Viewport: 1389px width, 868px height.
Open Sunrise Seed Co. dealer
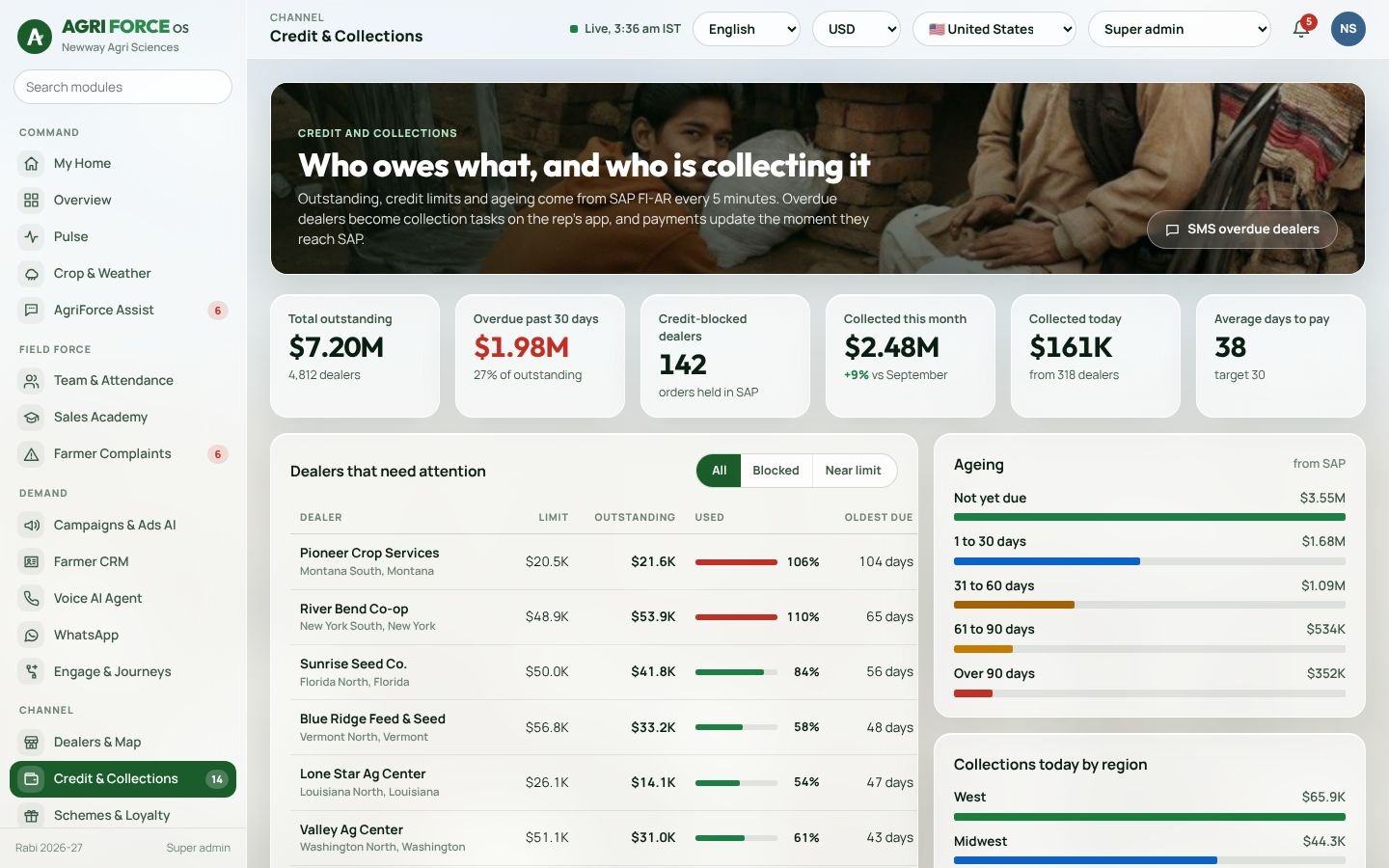(353, 665)
